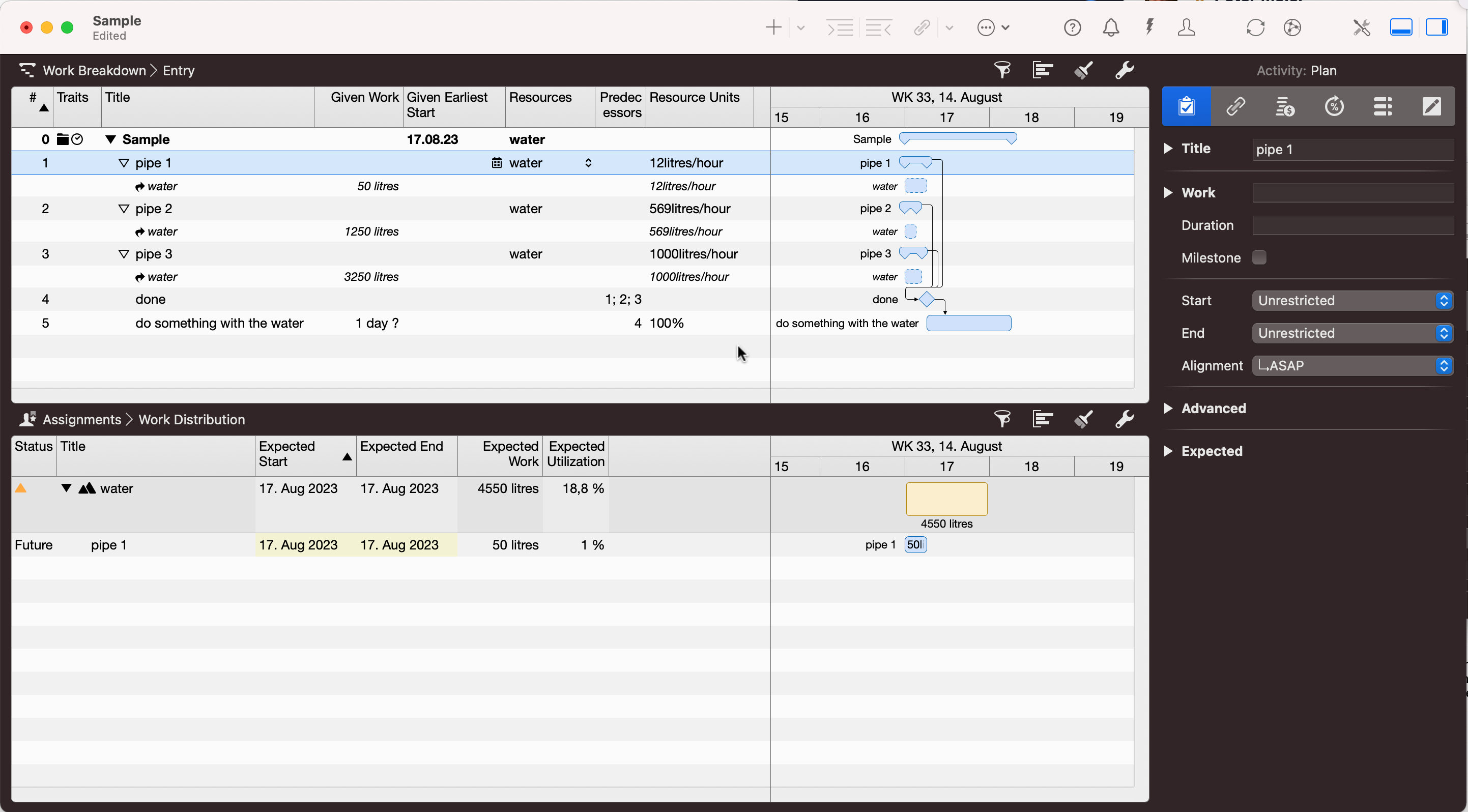The image size is (1468, 812).
Task: Open the resources stepper in pipe 1 row
Action: coord(588,163)
